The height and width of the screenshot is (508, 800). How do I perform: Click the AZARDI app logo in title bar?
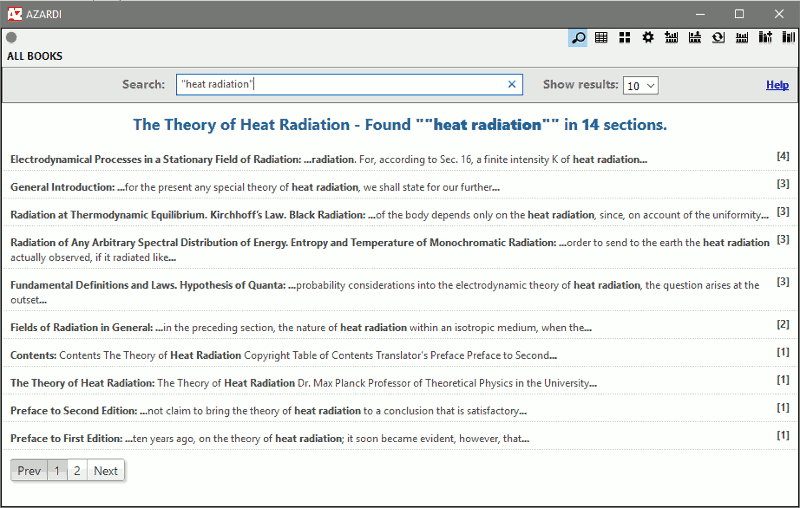coord(15,14)
